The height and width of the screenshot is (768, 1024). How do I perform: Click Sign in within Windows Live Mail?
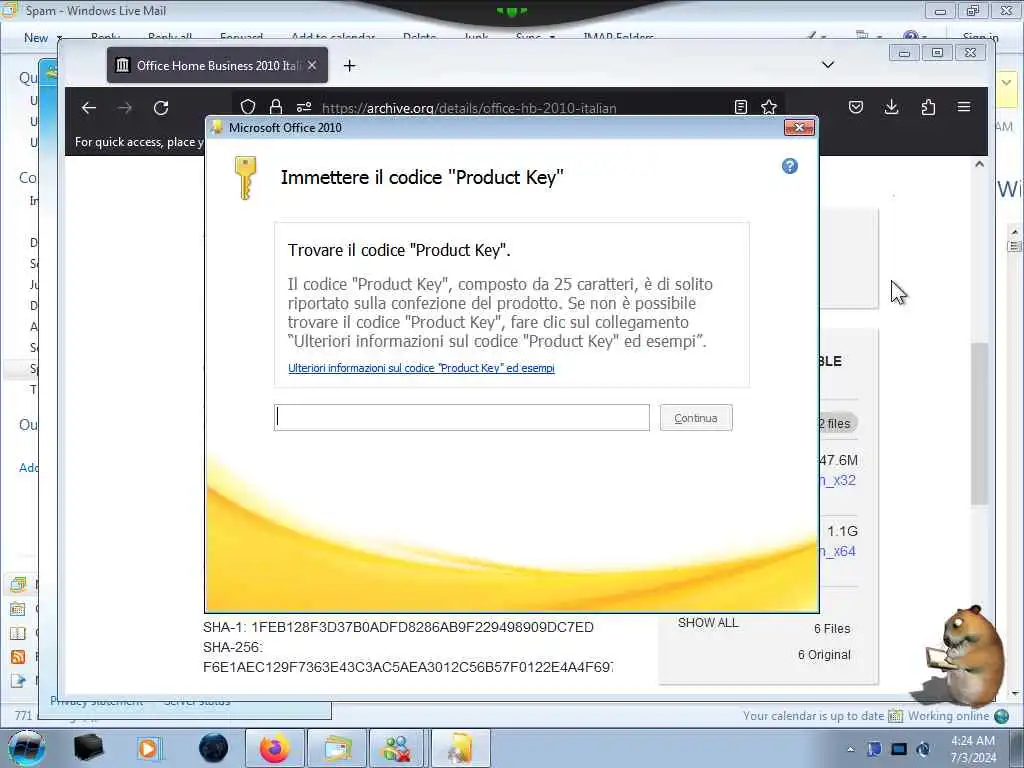click(x=980, y=38)
